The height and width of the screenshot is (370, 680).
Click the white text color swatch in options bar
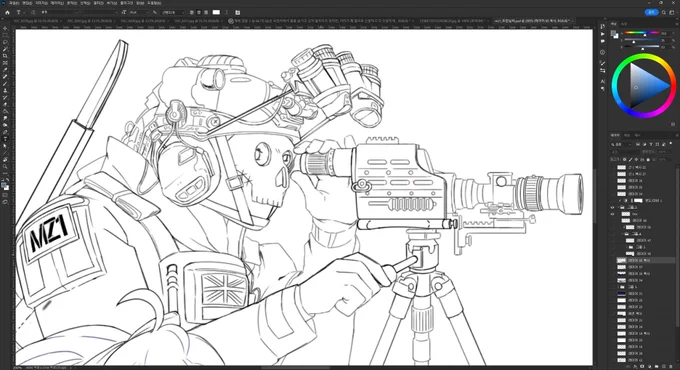216,13
